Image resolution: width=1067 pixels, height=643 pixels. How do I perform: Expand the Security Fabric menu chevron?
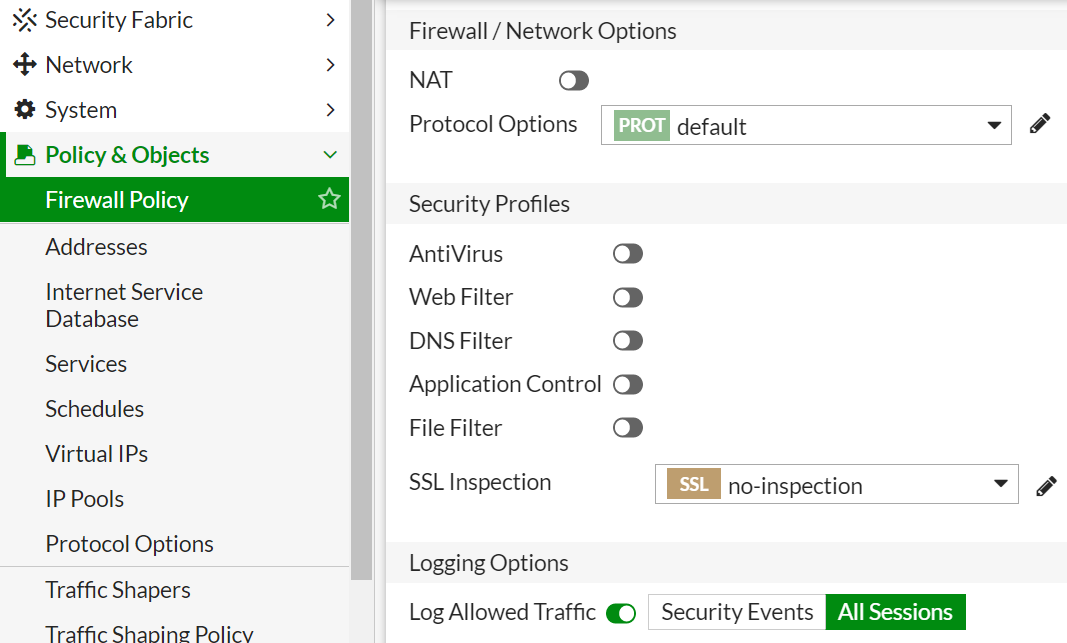click(x=331, y=20)
